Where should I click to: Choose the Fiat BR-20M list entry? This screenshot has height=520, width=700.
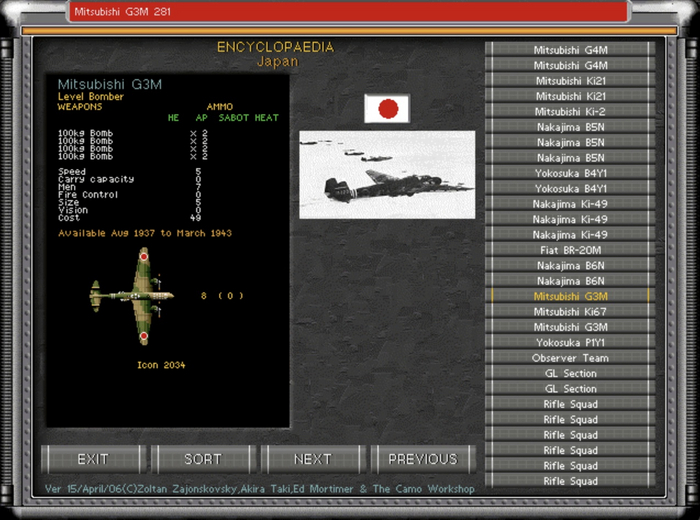tap(570, 249)
